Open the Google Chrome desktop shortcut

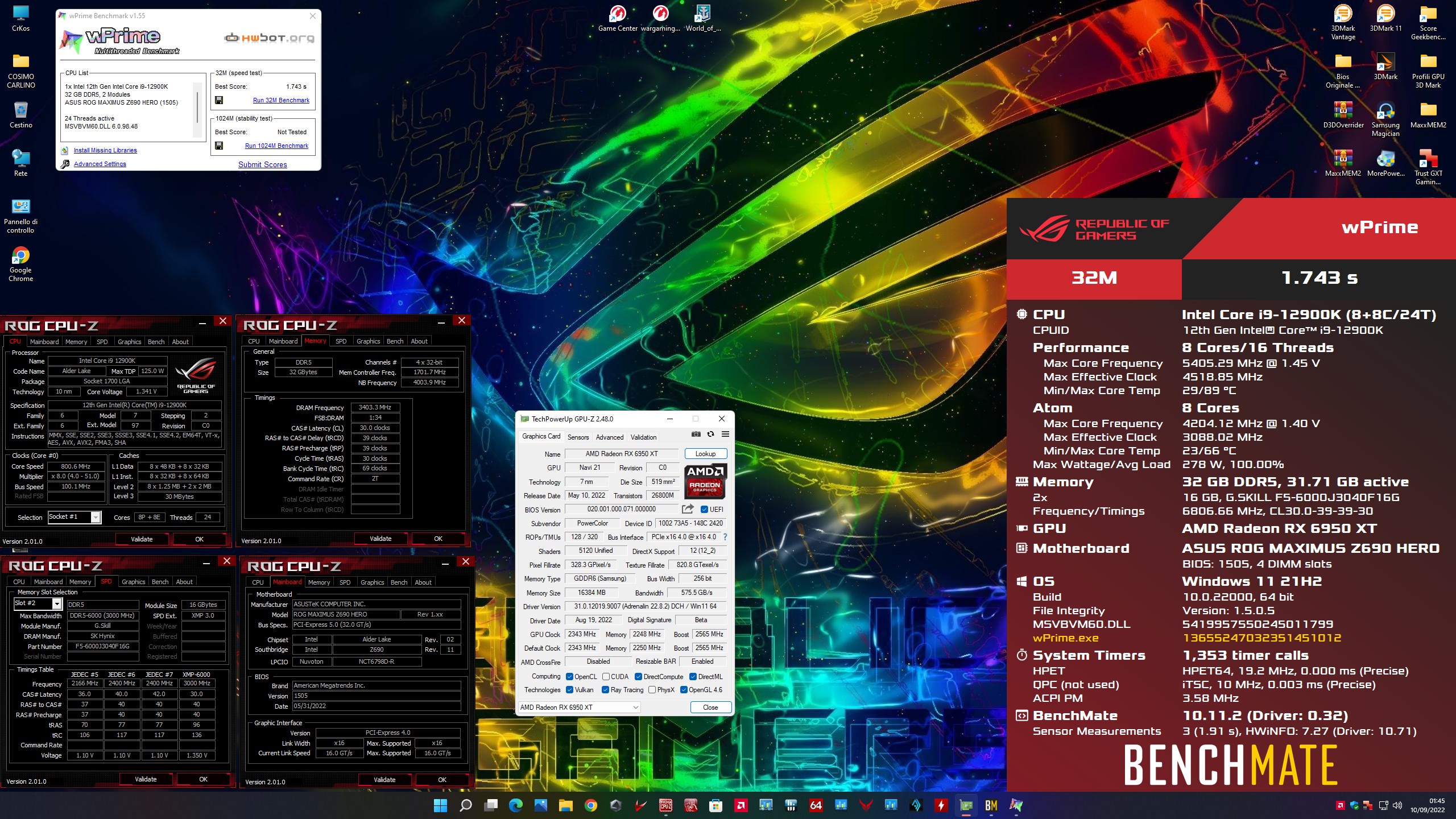click(21, 264)
